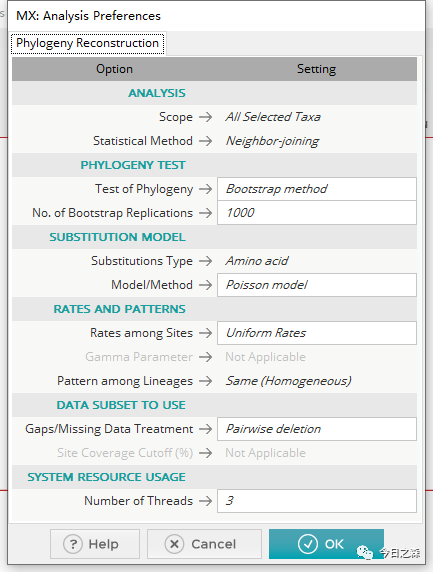
Task: Click the question mark icon on Help
Action: (73, 544)
